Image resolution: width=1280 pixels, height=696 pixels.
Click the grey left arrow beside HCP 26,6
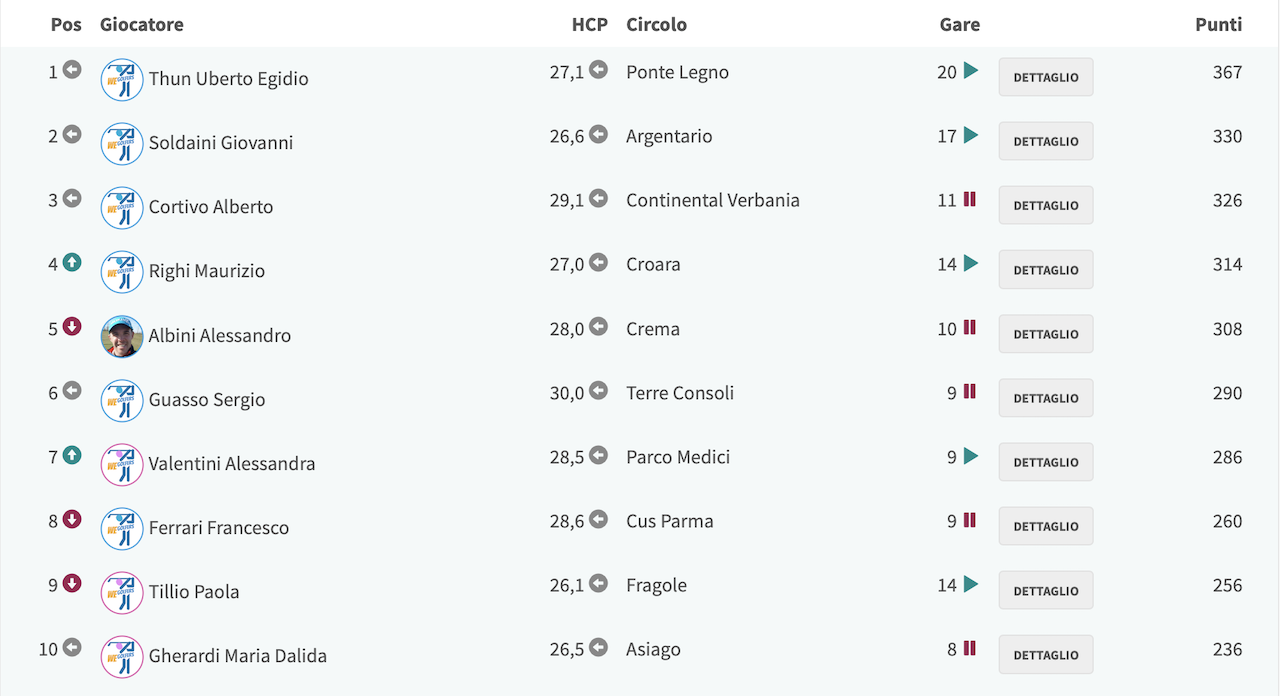click(x=598, y=134)
